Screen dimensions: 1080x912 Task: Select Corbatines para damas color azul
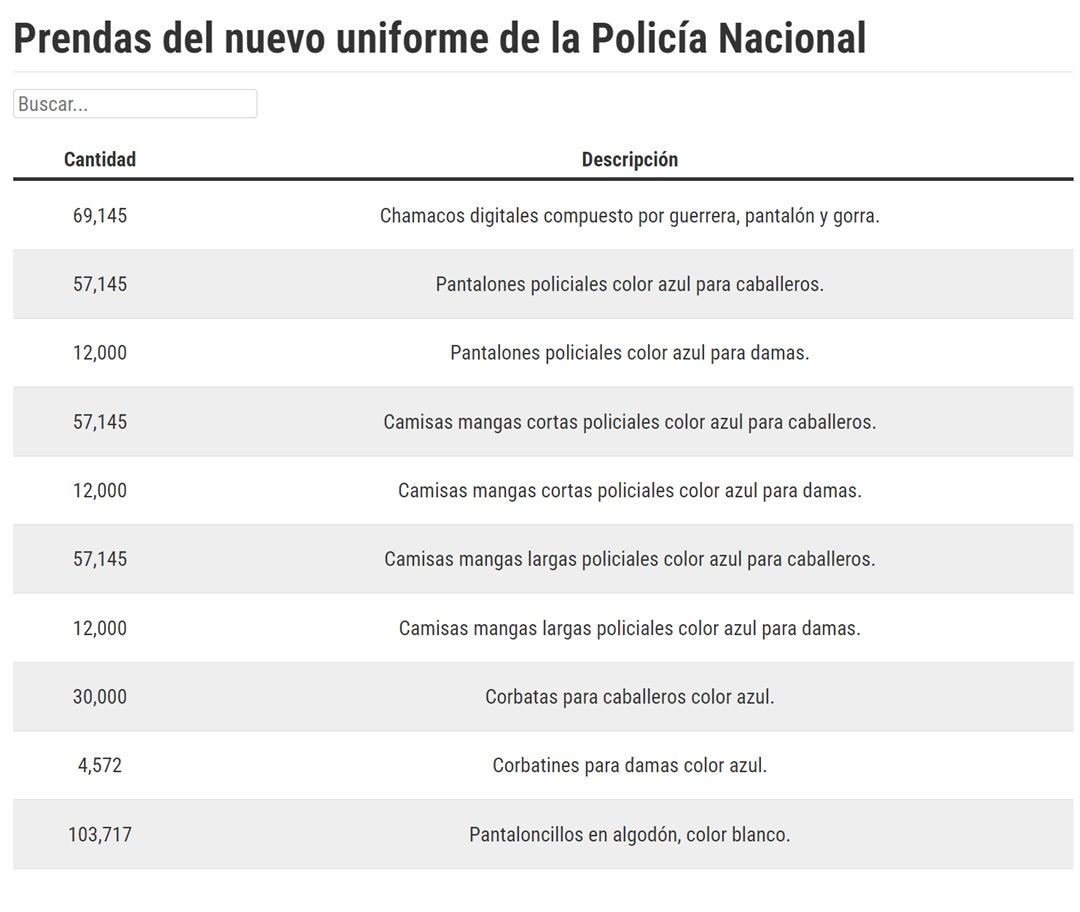pos(630,765)
